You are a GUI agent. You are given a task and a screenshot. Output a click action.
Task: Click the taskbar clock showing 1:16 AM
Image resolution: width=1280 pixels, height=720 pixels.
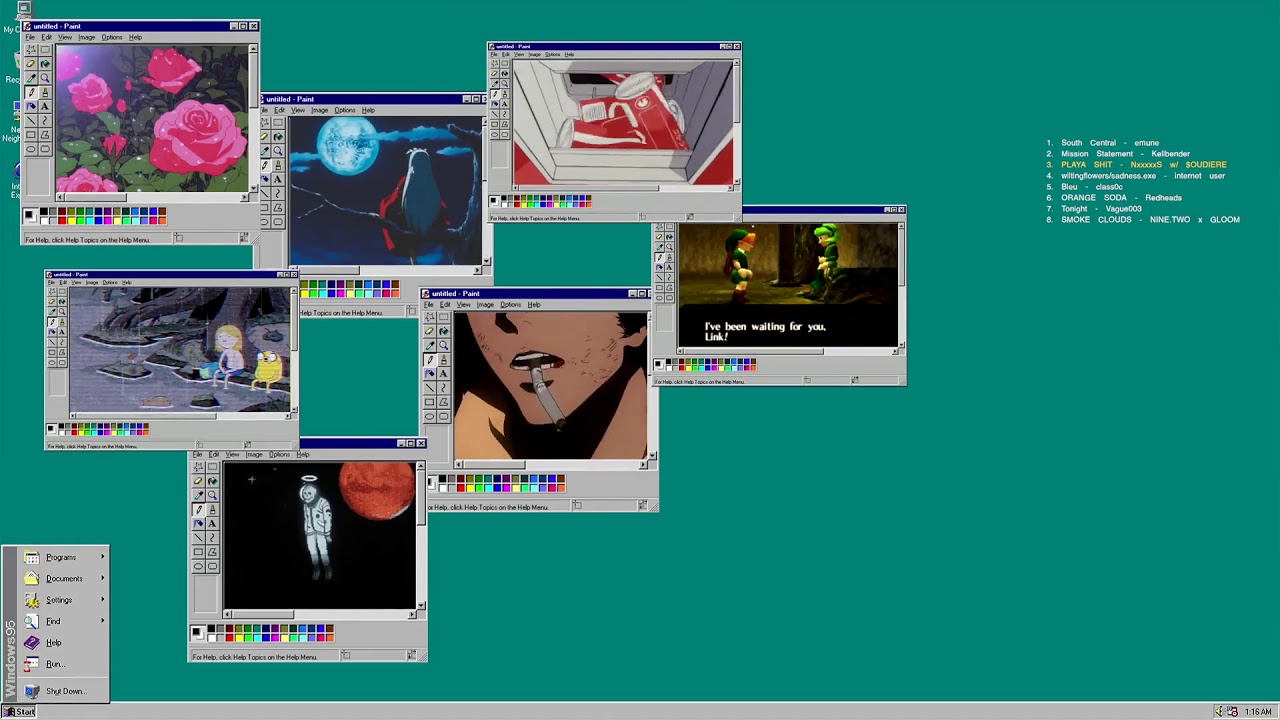1258,712
